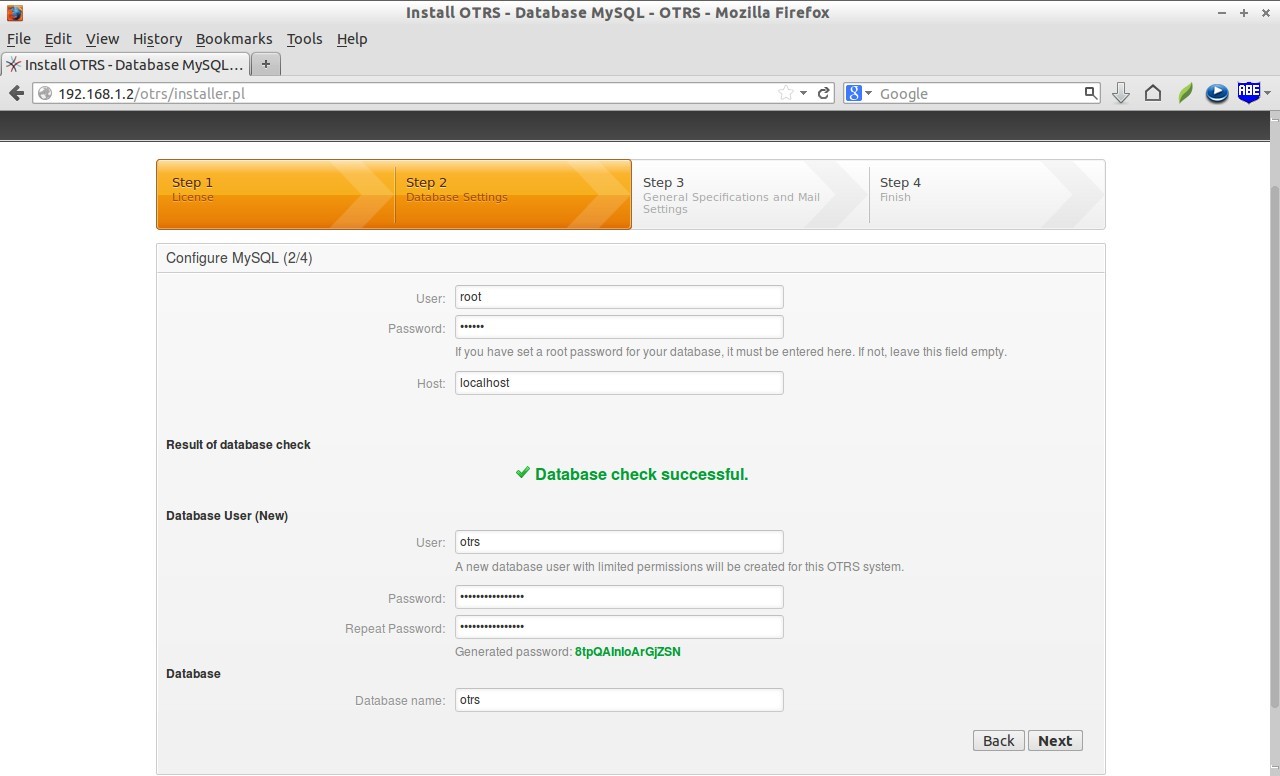This screenshot has height=776, width=1280.
Task: Click Step 2 Database Settings
Action: pos(513,194)
